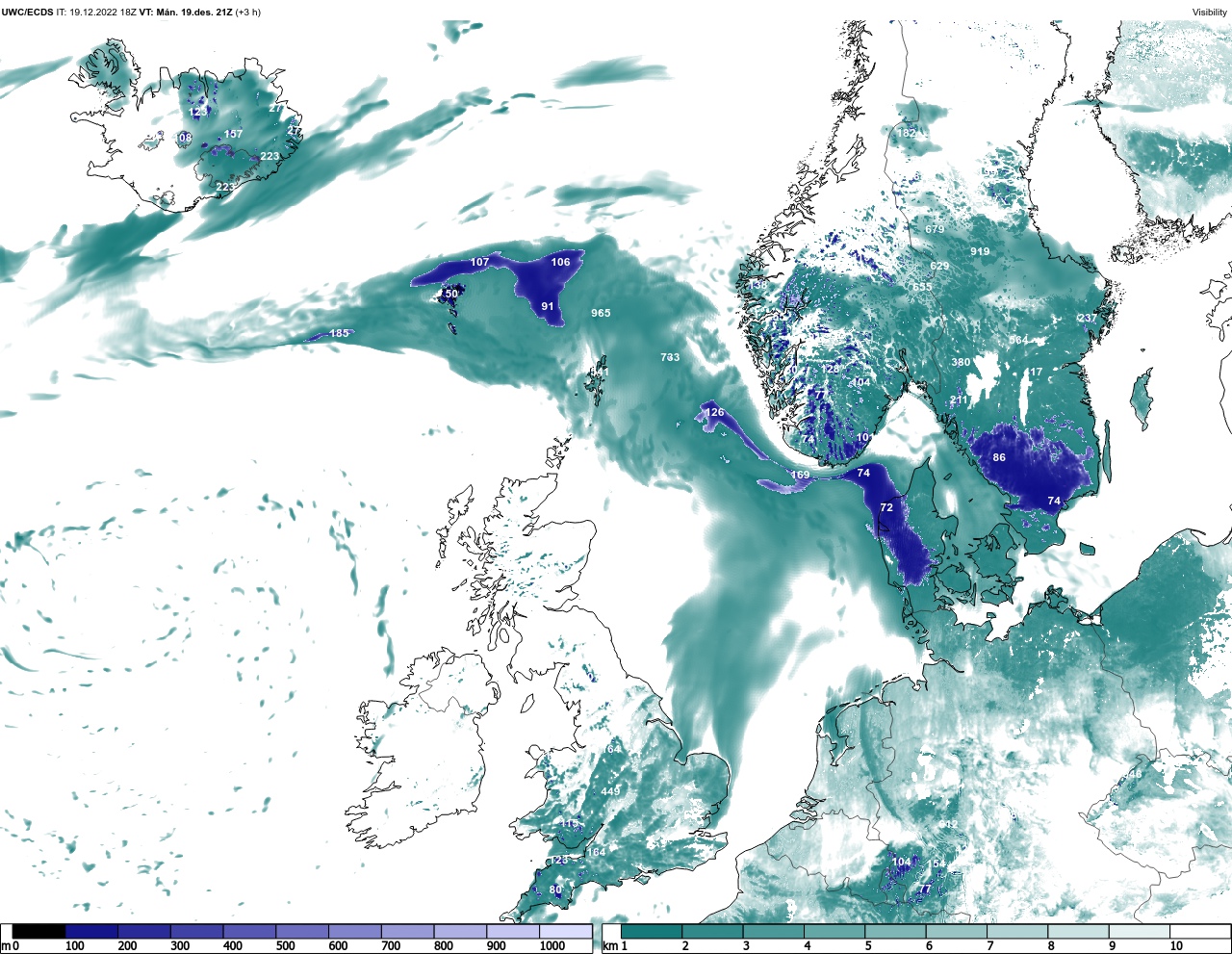1232x954 pixels.
Task: Click the '77' value over Germany
Action: tap(925, 889)
